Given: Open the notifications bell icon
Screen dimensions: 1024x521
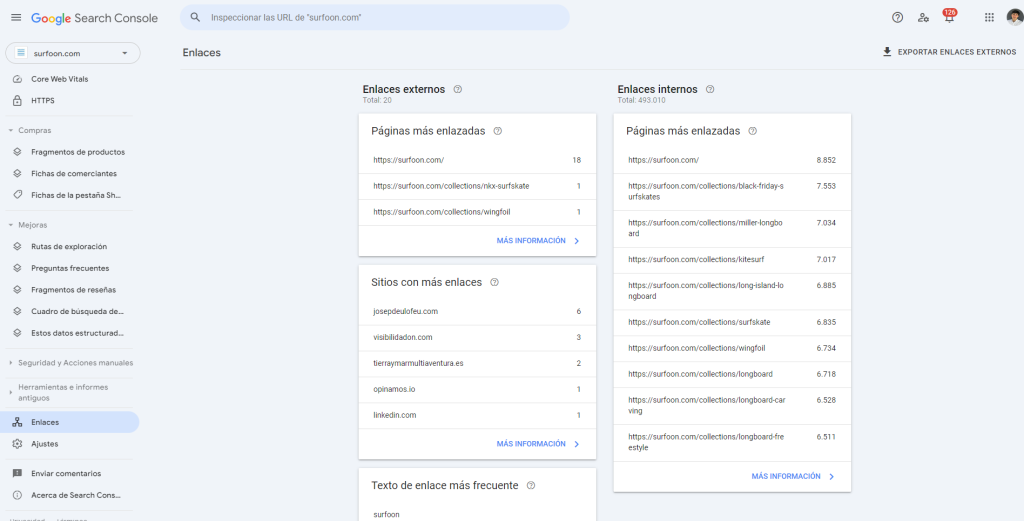Looking at the screenshot, I should (x=948, y=18).
